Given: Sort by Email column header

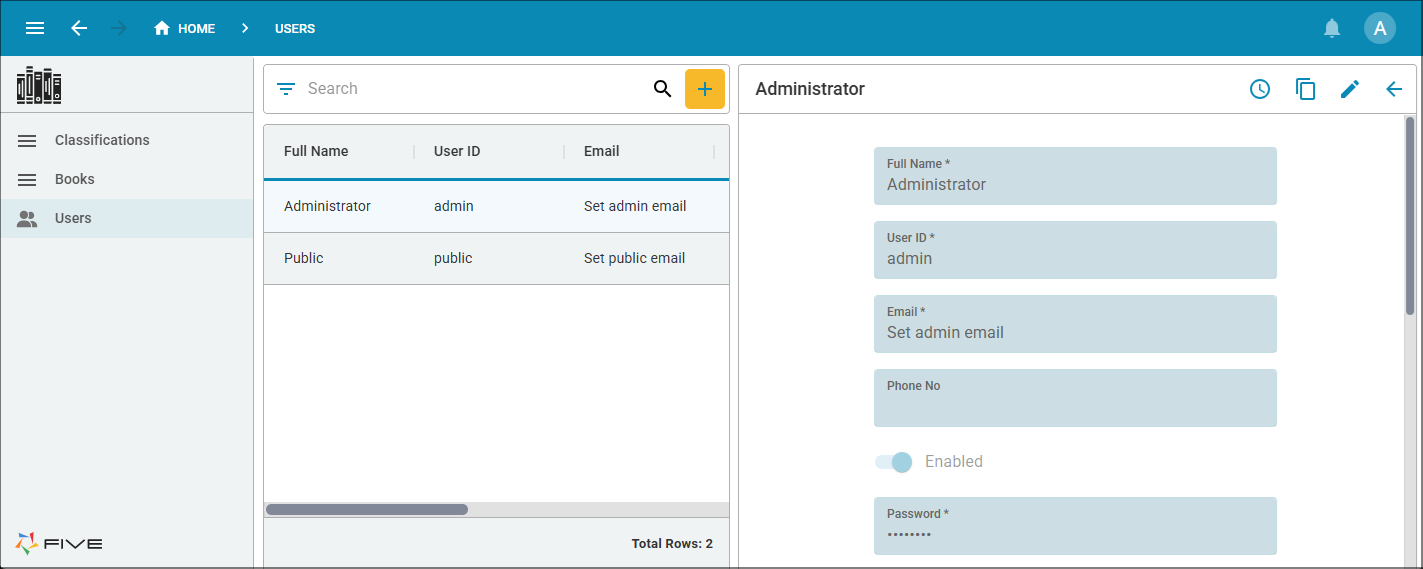Looking at the screenshot, I should tap(602, 152).
